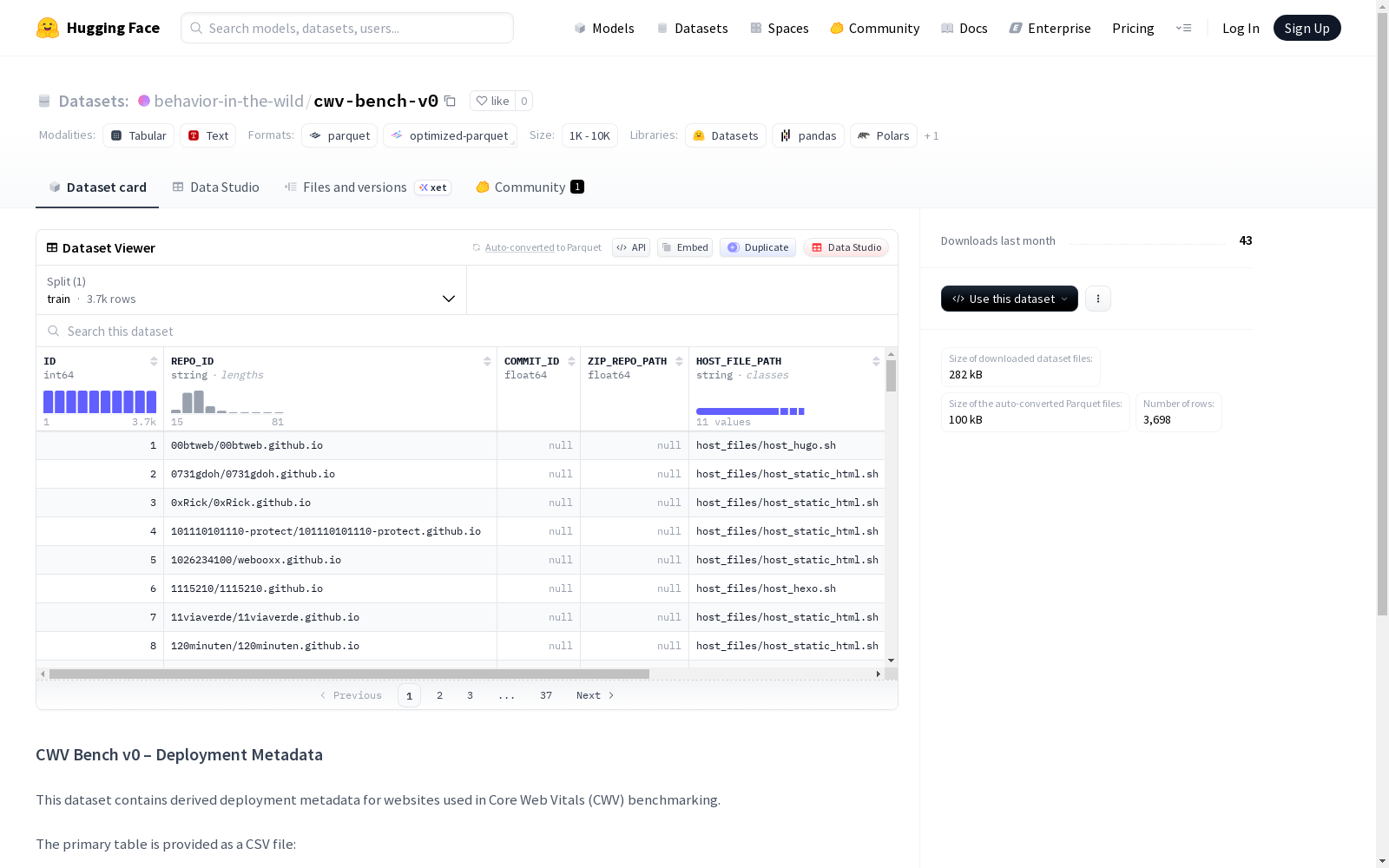Screen dimensions: 1389x868
Task: Open the behavior-in-the-wild organization page
Action: 229,101
